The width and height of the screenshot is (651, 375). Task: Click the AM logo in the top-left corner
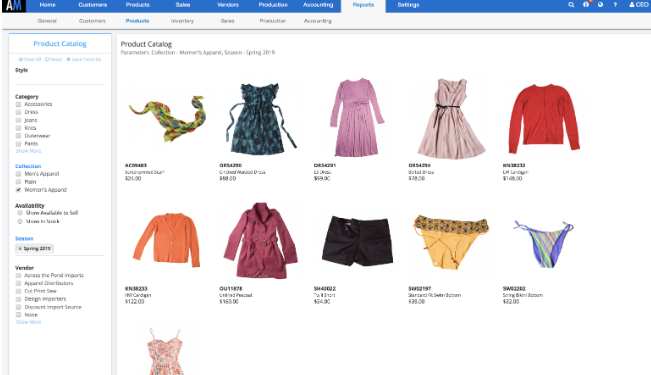14,6
